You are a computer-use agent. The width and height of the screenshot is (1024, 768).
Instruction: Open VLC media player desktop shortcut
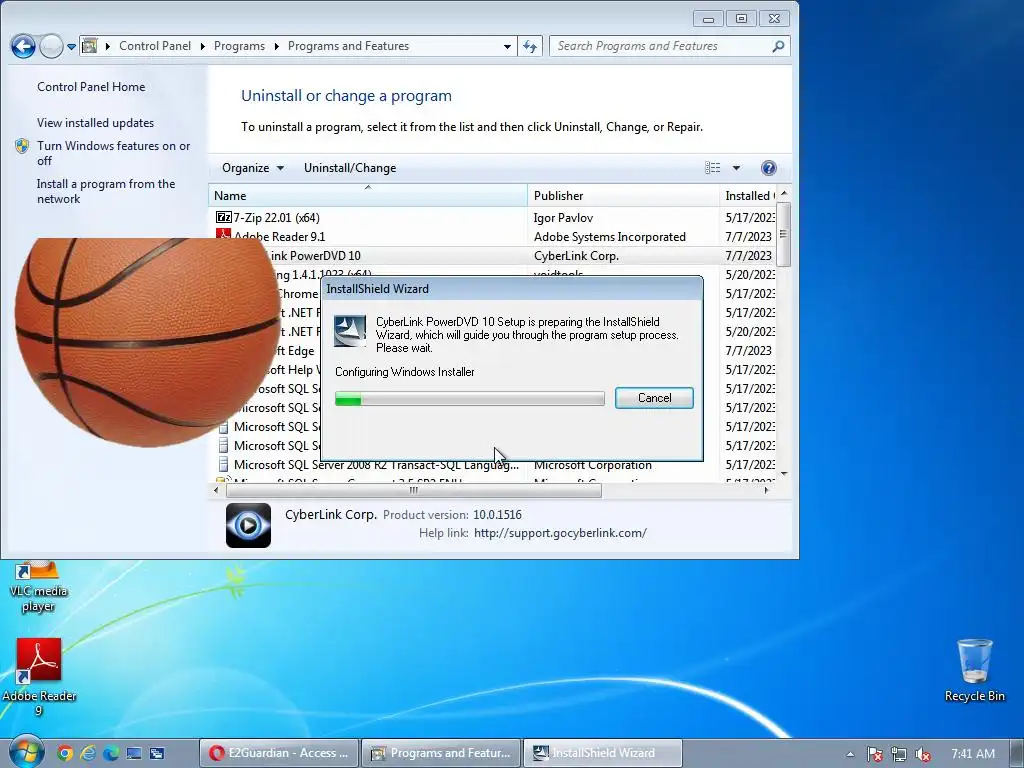pos(39,588)
